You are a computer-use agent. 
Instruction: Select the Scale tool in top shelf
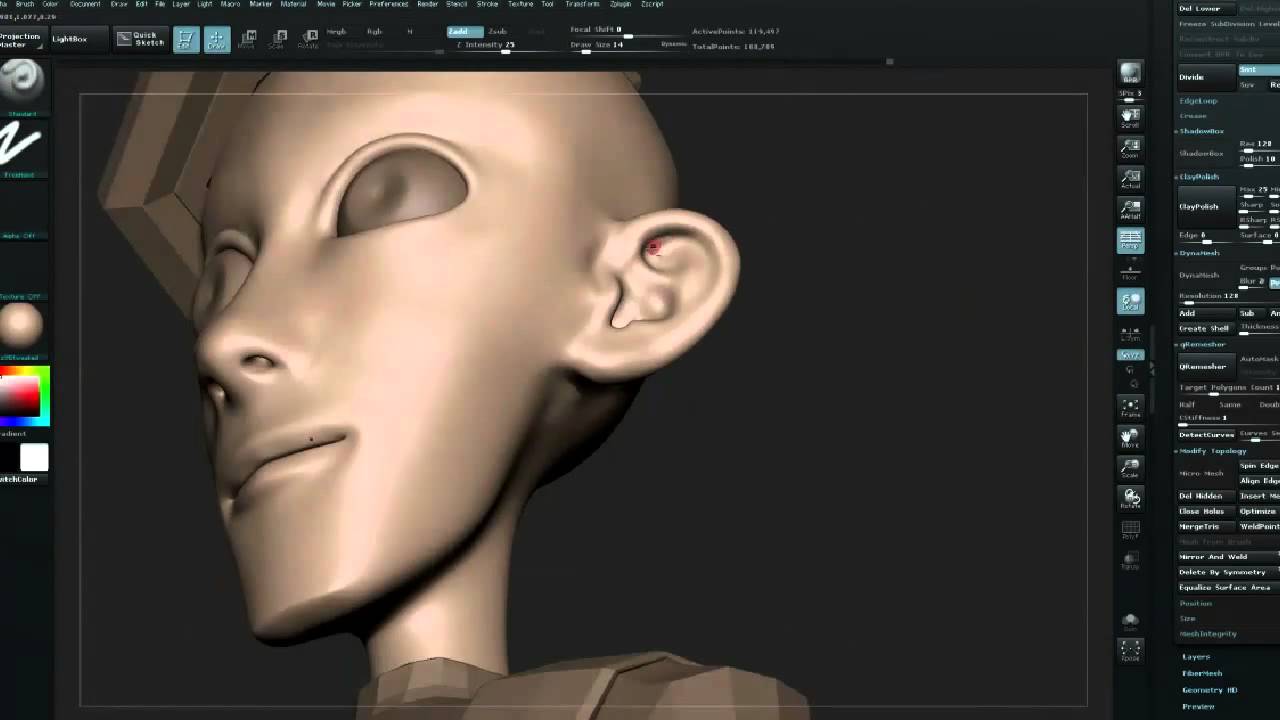[279, 39]
